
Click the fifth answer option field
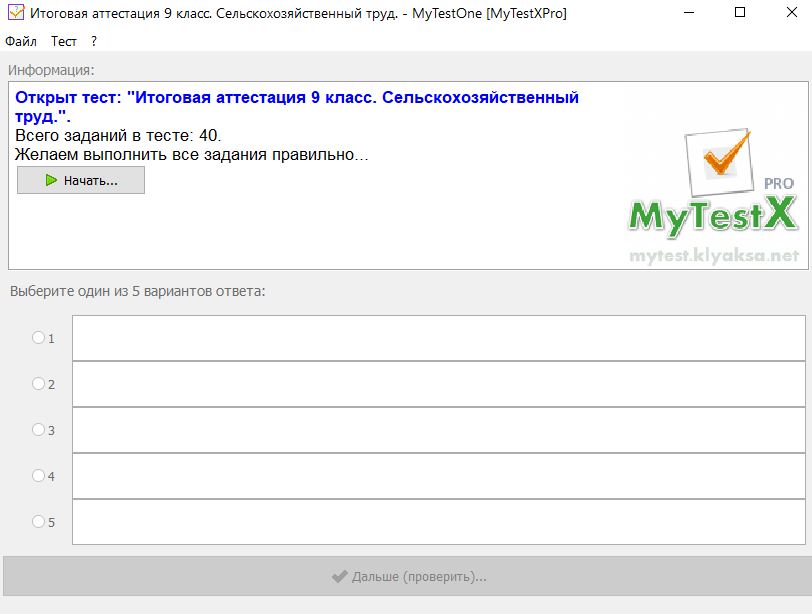(x=439, y=522)
